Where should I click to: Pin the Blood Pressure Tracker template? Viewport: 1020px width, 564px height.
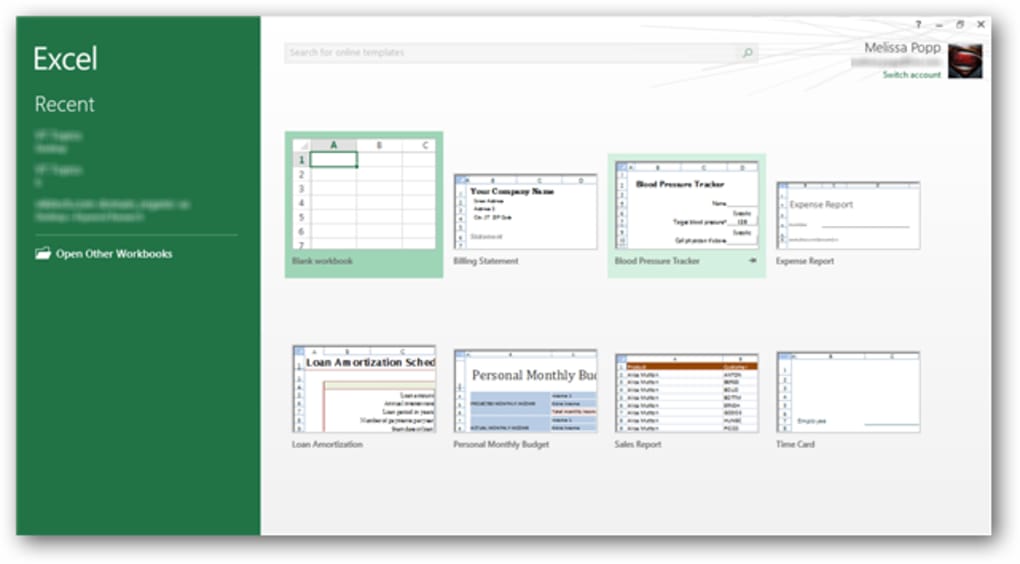point(753,260)
